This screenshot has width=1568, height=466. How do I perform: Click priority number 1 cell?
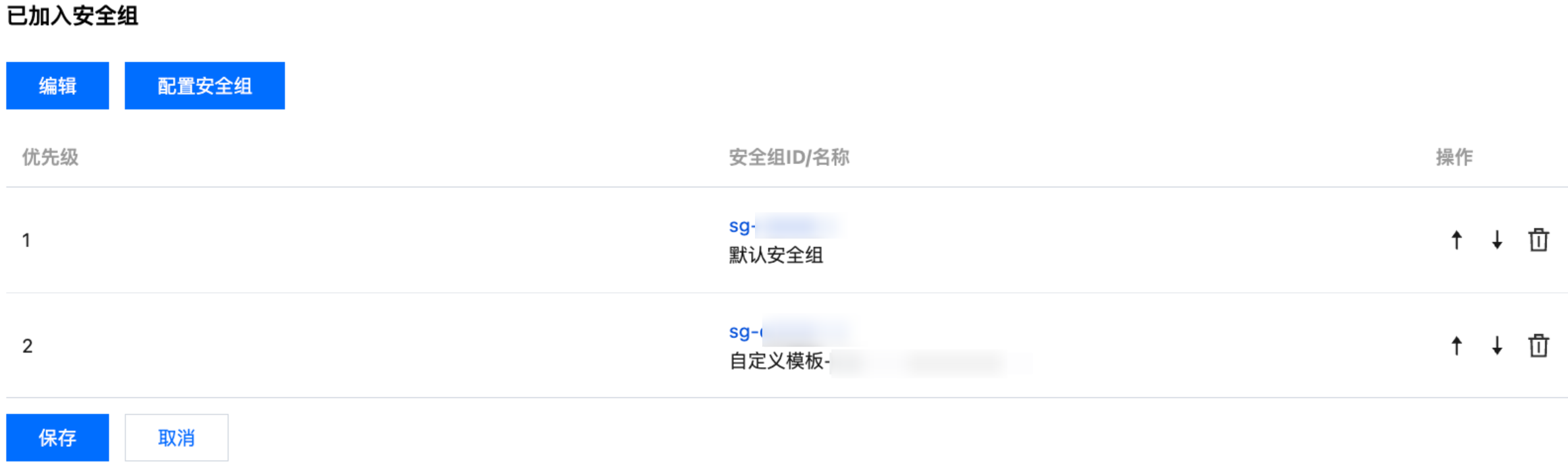coord(26,240)
